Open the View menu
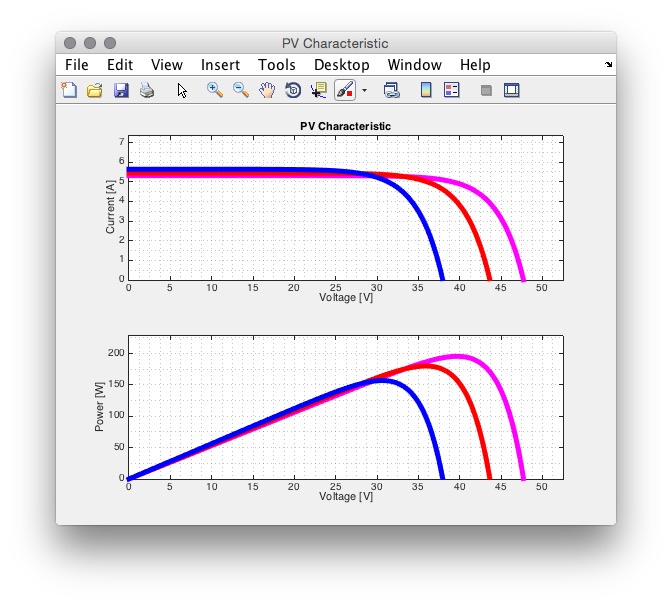This screenshot has width=672, height=605. (x=167, y=65)
